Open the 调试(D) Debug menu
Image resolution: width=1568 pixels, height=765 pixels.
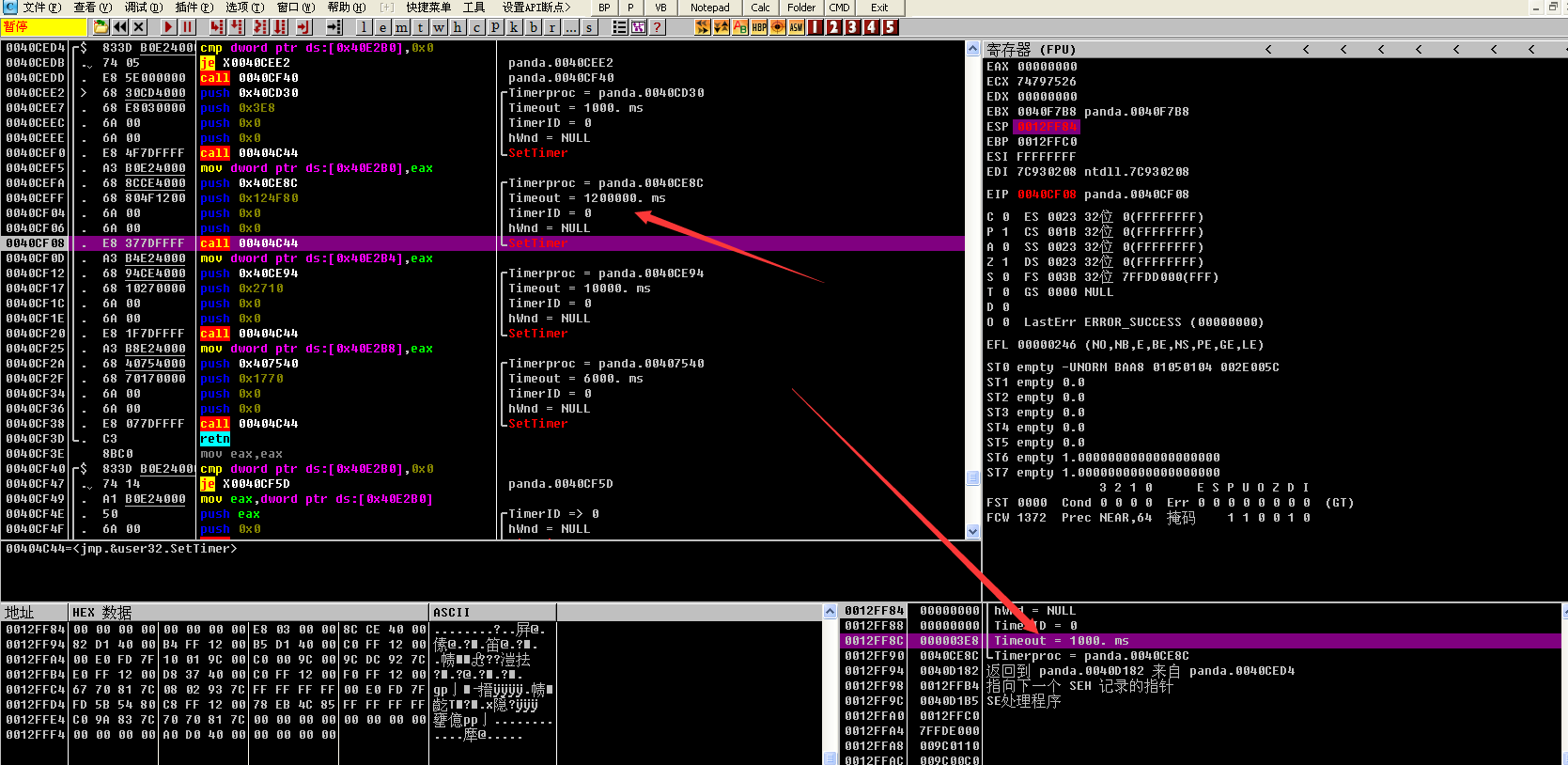point(144,8)
